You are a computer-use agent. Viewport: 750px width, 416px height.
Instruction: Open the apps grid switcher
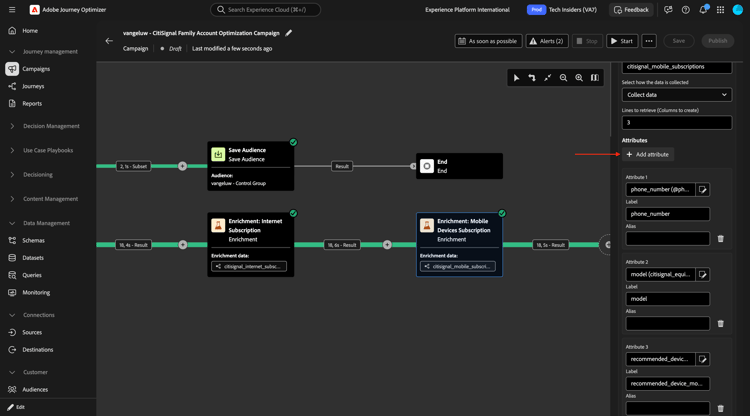(720, 10)
